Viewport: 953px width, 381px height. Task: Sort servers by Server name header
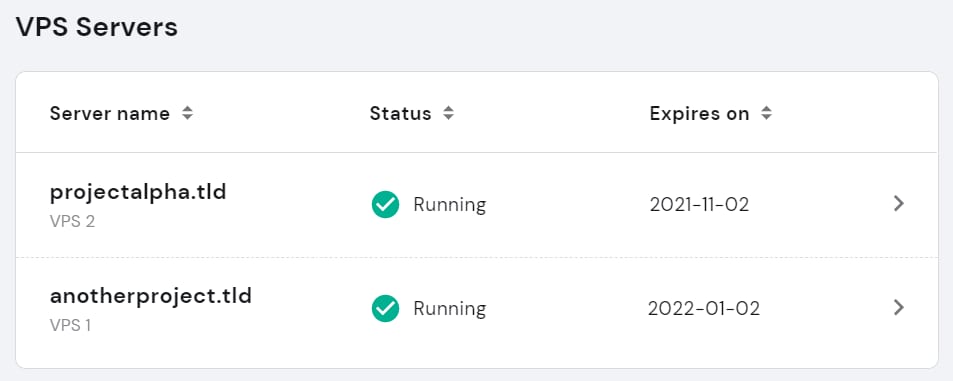coord(110,114)
